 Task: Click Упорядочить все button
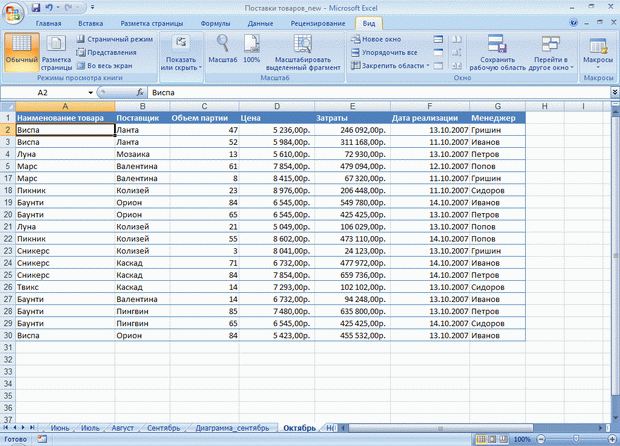click(384, 52)
